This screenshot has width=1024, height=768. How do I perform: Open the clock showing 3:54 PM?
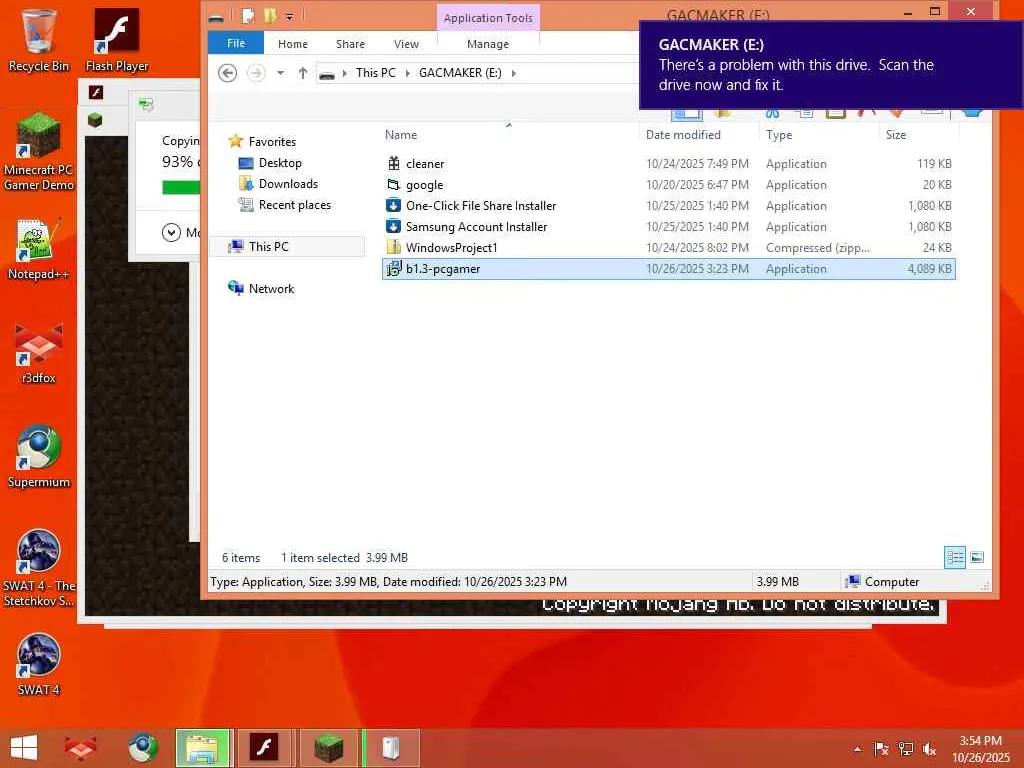pyautogui.click(x=980, y=749)
